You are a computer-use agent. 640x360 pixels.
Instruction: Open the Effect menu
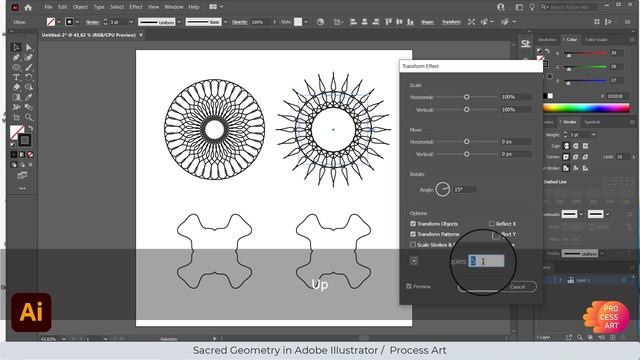[x=136, y=7]
